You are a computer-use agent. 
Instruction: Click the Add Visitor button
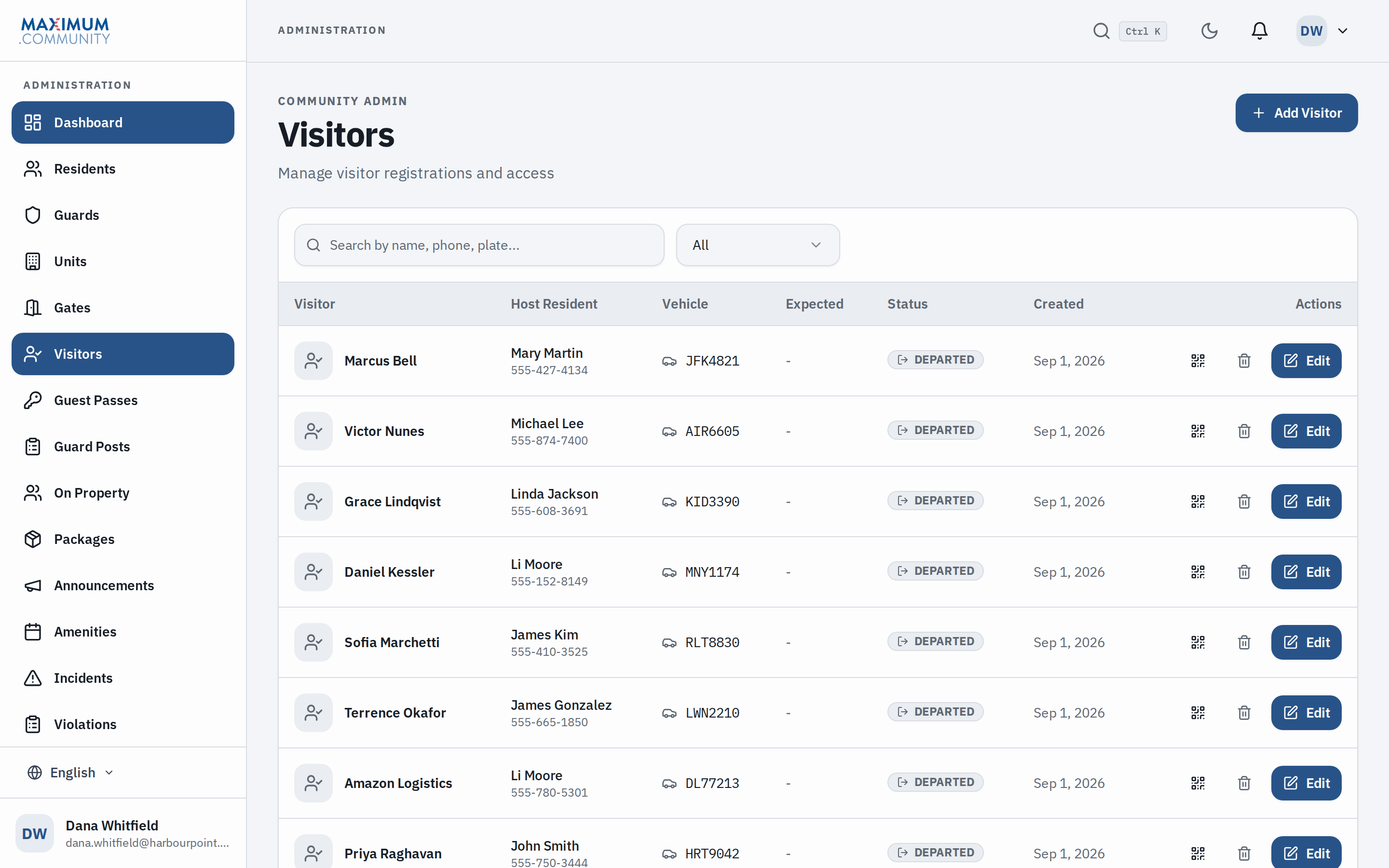[x=1296, y=113]
